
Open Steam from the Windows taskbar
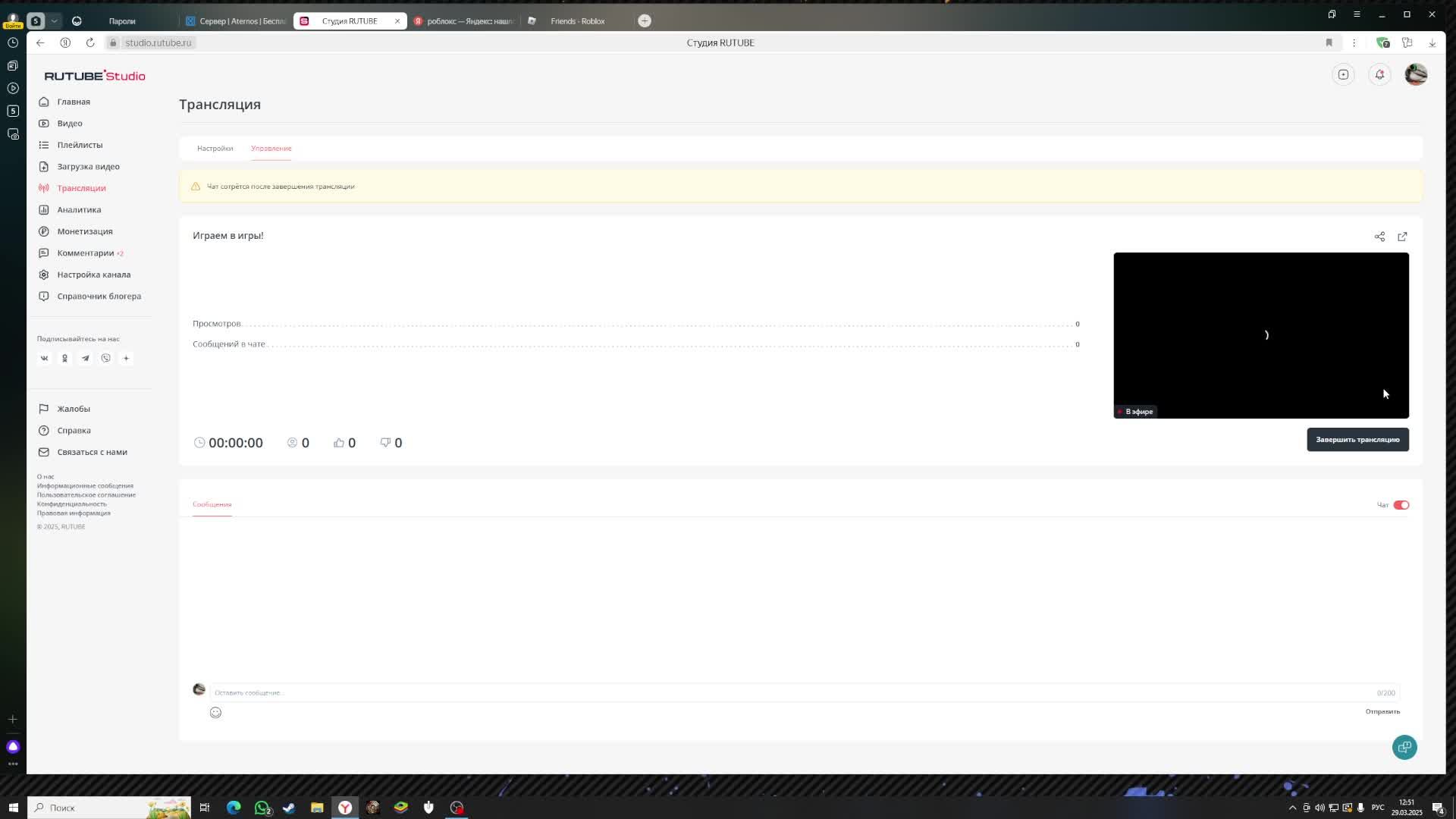pos(289,808)
